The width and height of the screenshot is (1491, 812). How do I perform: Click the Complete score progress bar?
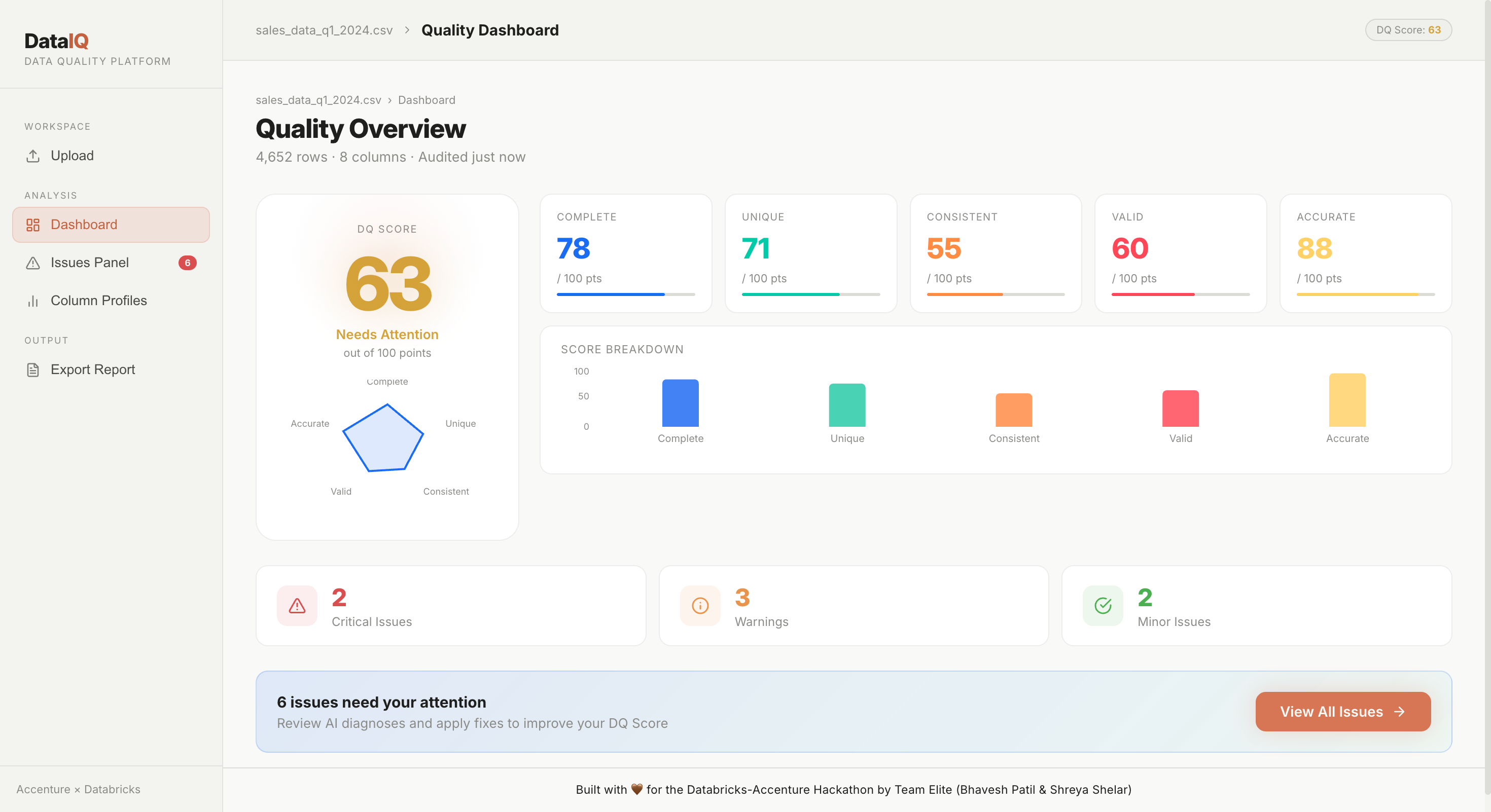click(x=625, y=294)
